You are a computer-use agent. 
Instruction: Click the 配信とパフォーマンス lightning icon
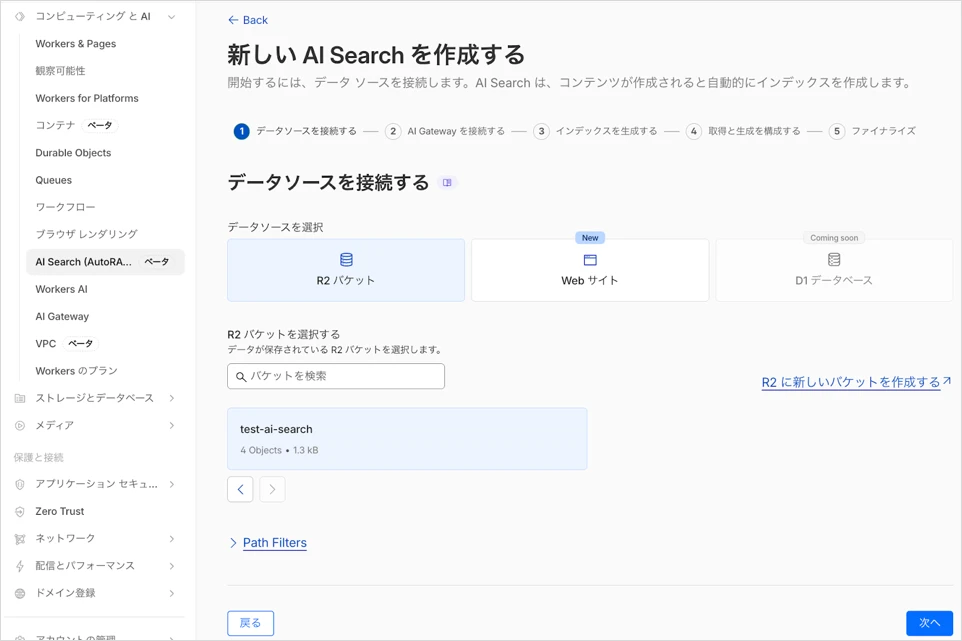coord(20,566)
